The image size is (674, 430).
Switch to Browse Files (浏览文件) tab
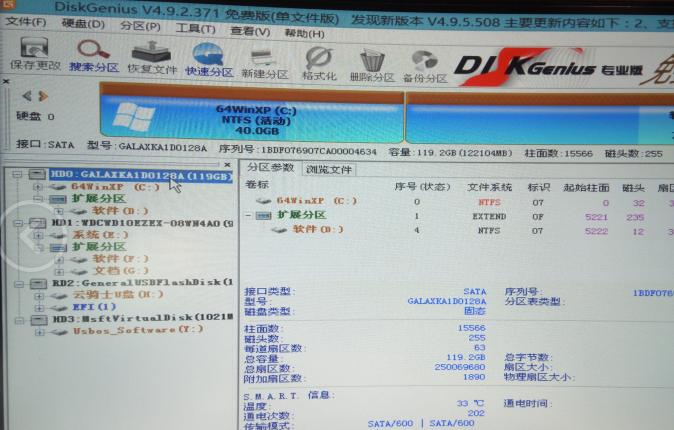(328, 169)
